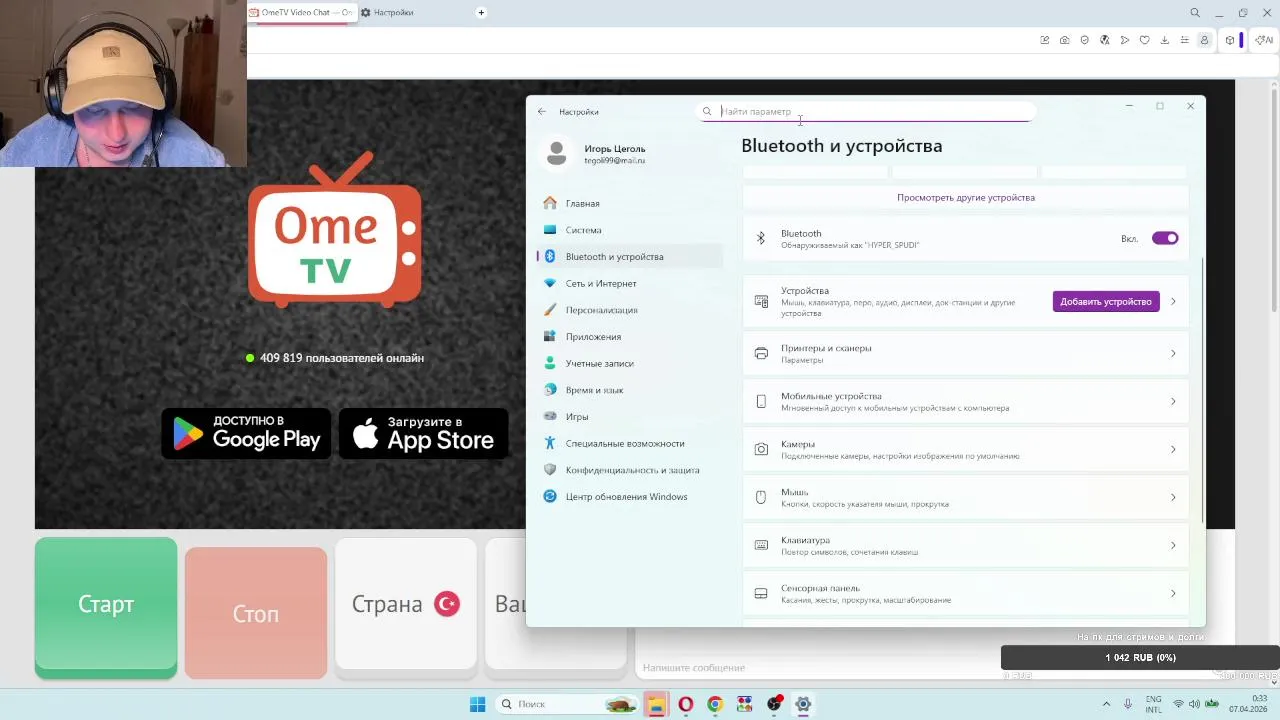Open Принтеры и сканеры row

coord(965,353)
